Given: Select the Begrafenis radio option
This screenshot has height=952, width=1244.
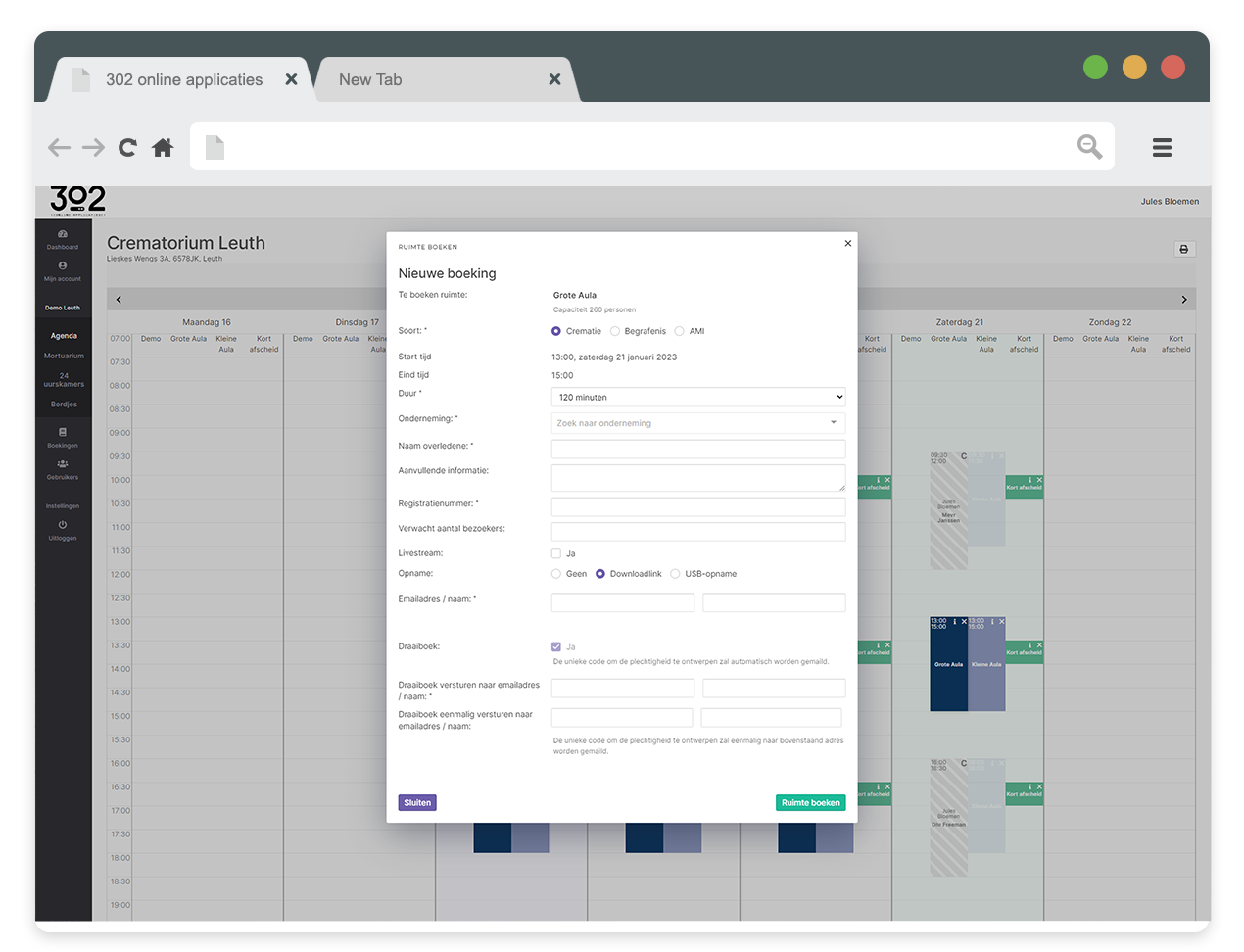Looking at the screenshot, I should point(615,332).
